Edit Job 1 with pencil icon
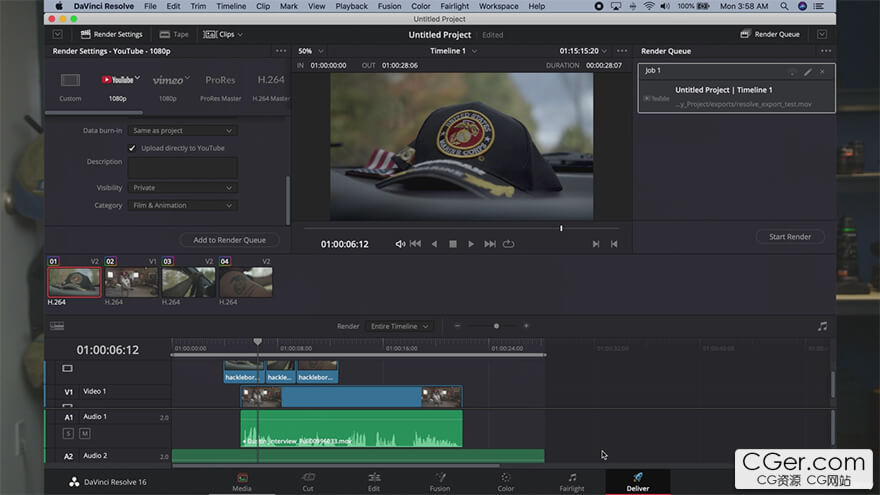 point(808,71)
